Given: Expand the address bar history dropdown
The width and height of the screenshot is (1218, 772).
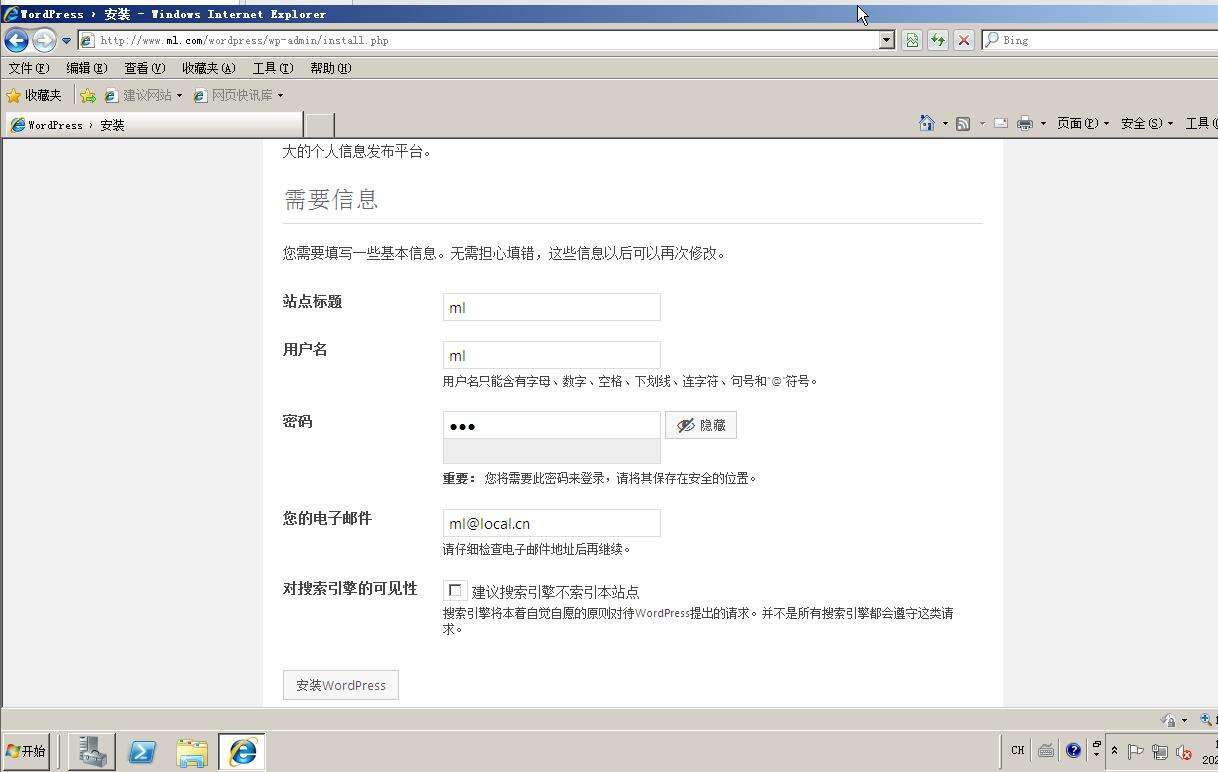Looking at the screenshot, I should click(x=886, y=40).
